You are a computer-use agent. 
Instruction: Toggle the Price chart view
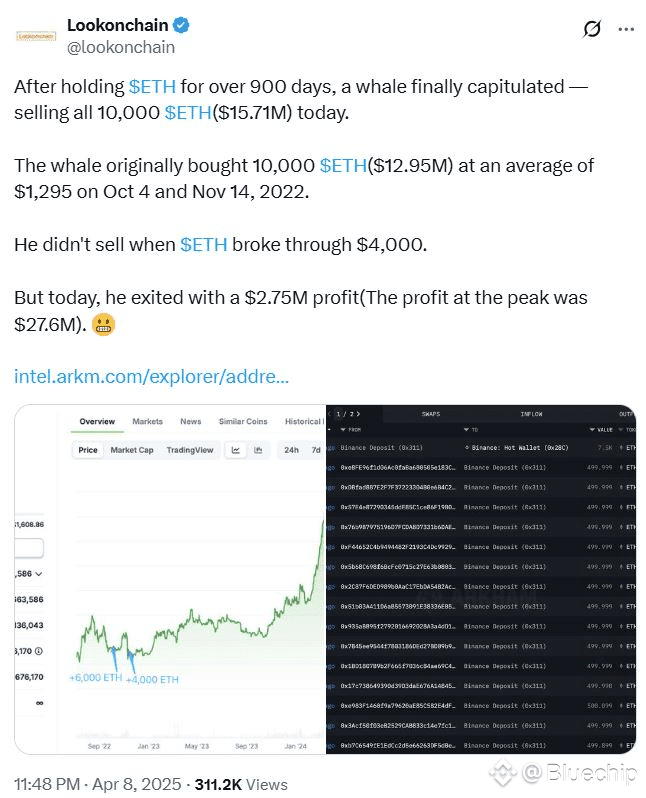point(88,450)
